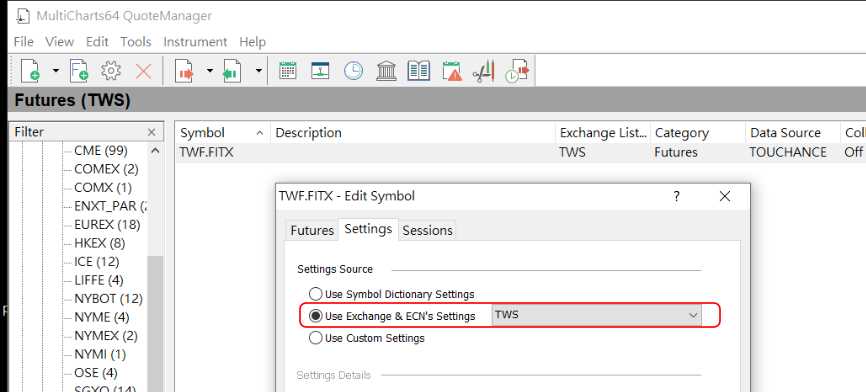Open the Add Symbol dropdown arrow
This screenshot has width=866, height=392.
(x=56, y=71)
